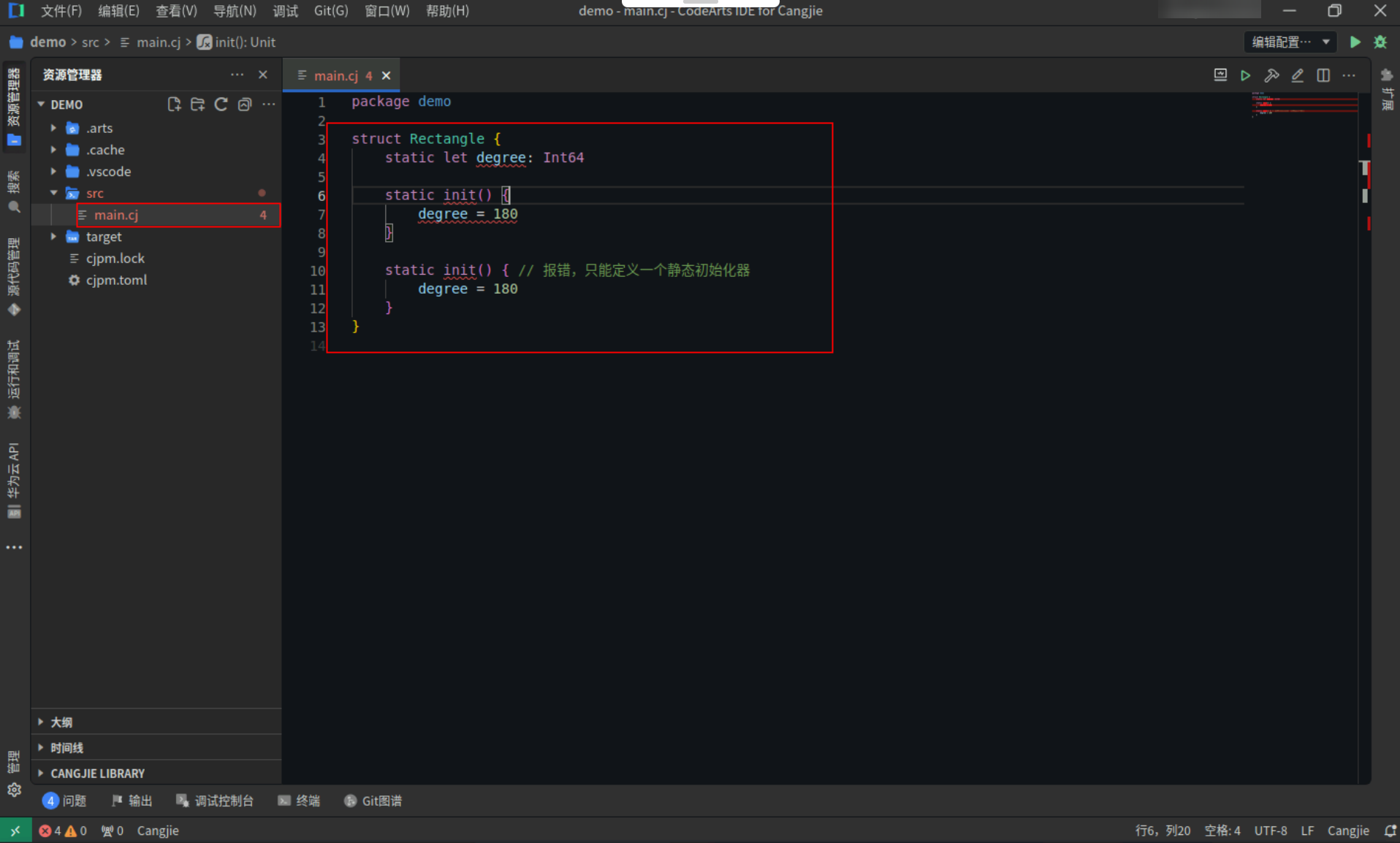
Task: Open the Git(G) menu
Action: 330,10
